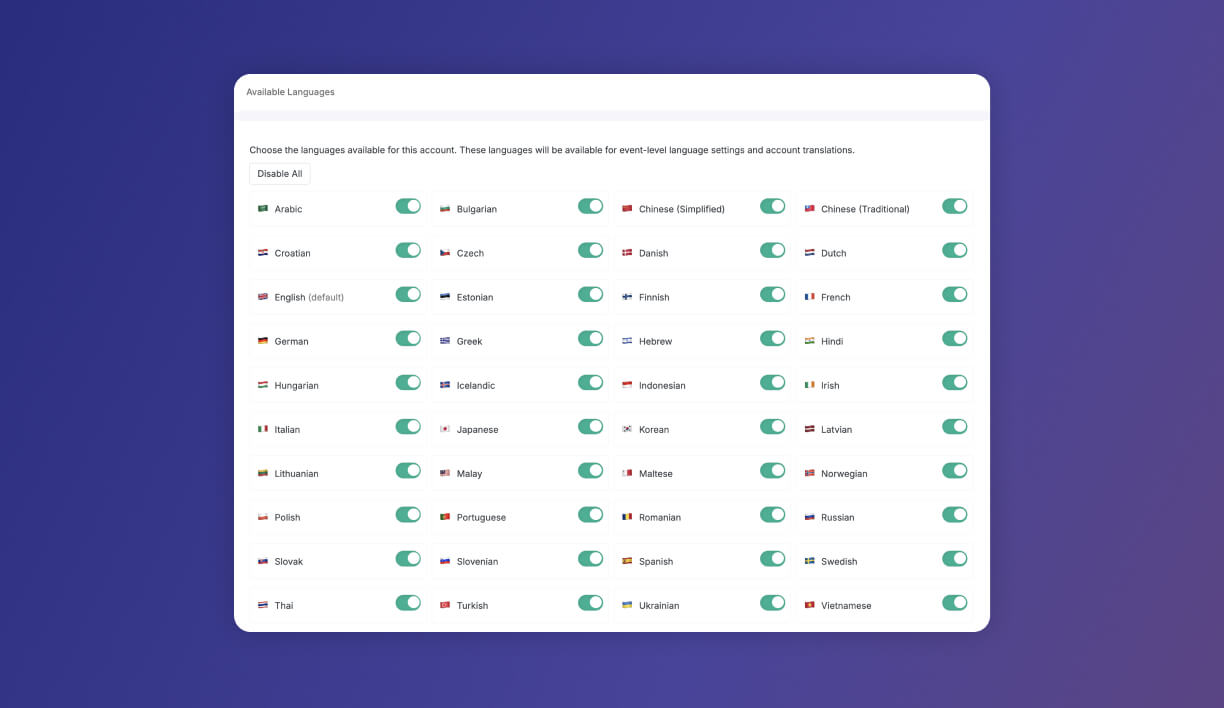
Task: Switch off Portuguese availability
Action: click(590, 514)
